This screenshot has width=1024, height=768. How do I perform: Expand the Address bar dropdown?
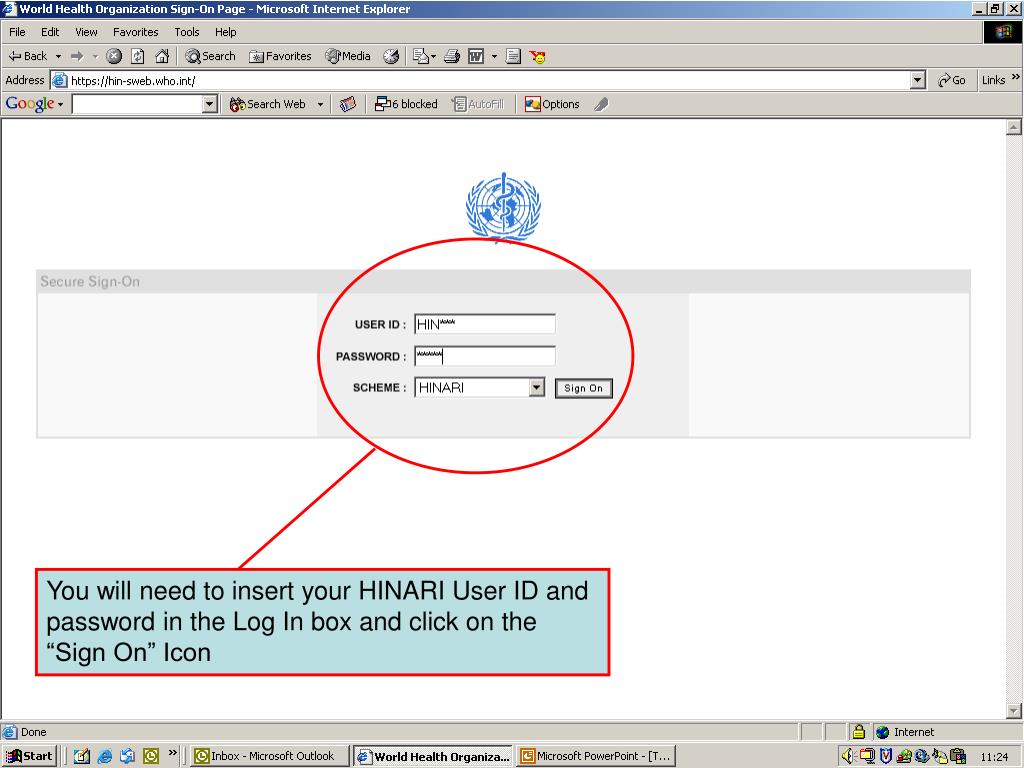coord(918,80)
